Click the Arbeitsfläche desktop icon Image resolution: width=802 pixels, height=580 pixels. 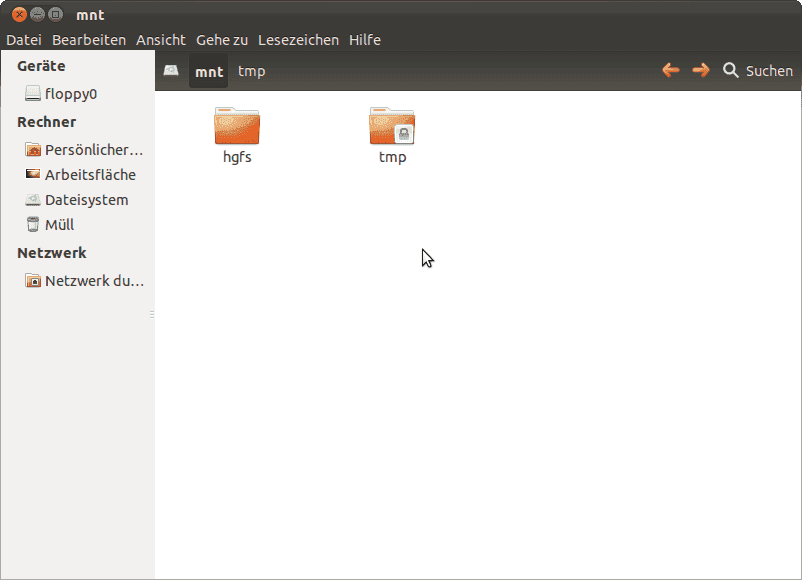[33, 174]
